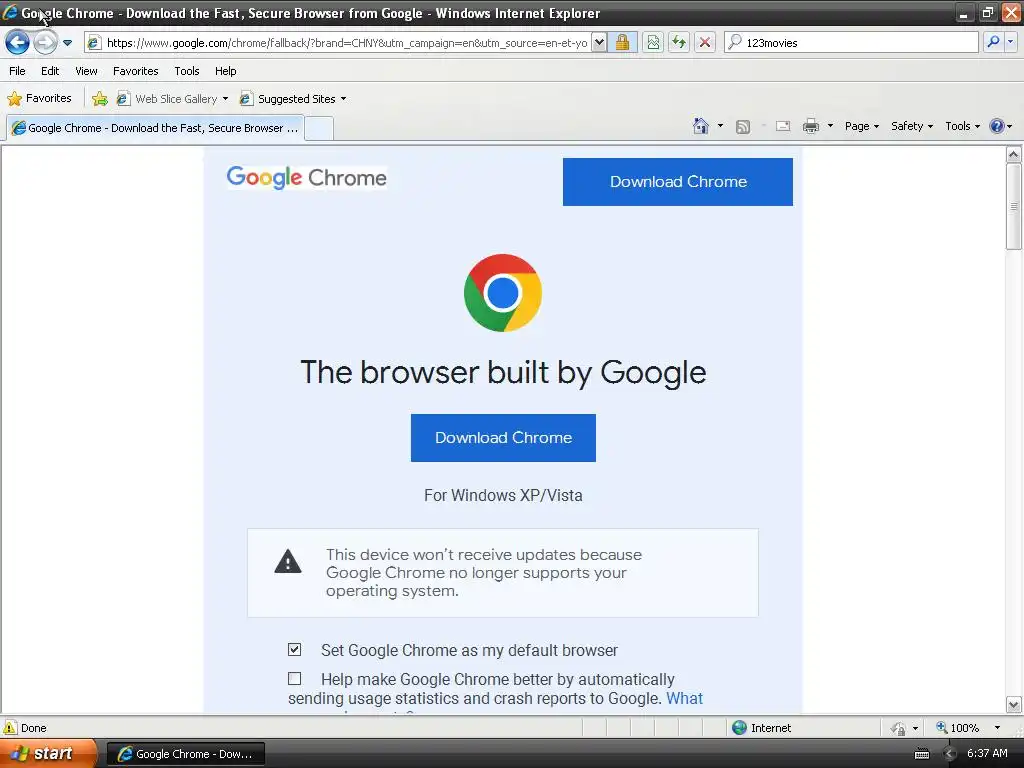Image resolution: width=1024 pixels, height=768 pixels.
Task: Click the Favorites star button
Action: (x=40, y=99)
